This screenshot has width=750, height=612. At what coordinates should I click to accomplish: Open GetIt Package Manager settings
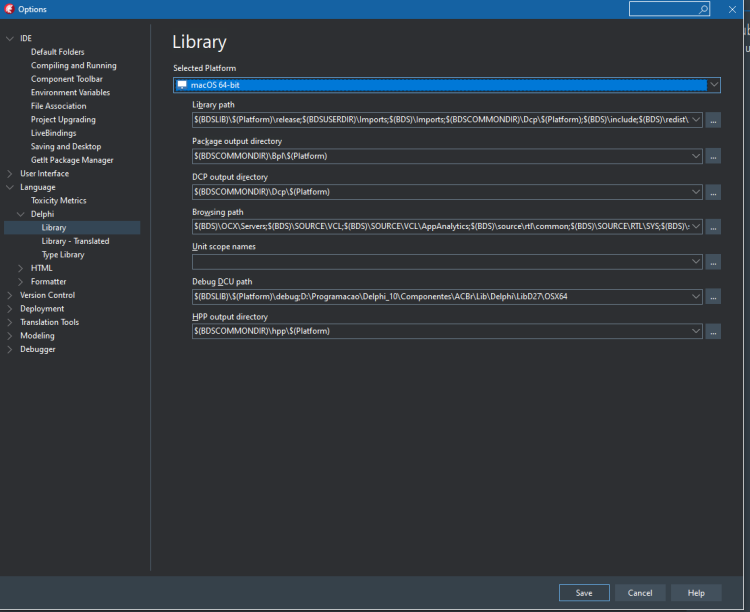click(72, 160)
